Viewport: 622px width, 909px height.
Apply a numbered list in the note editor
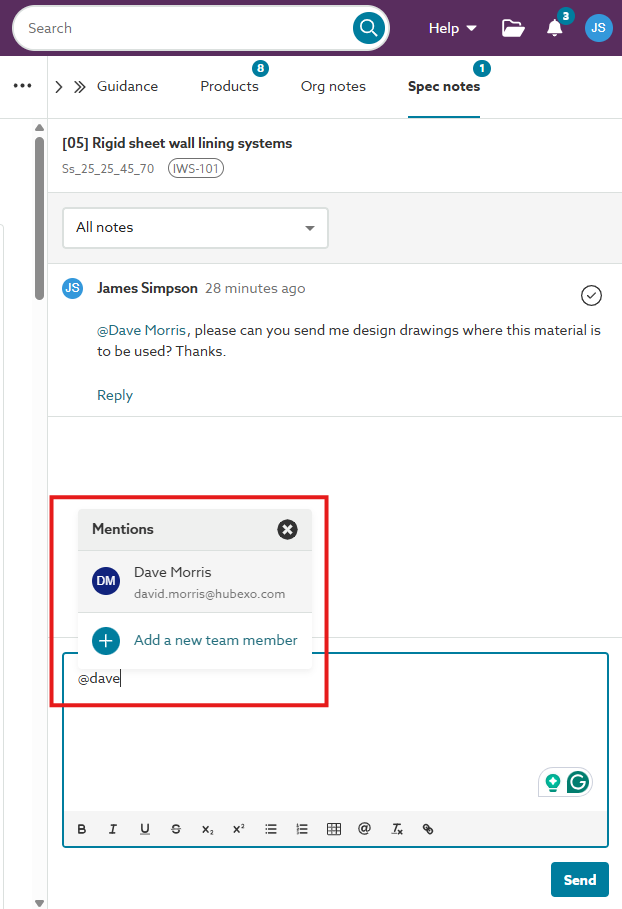(302, 828)
